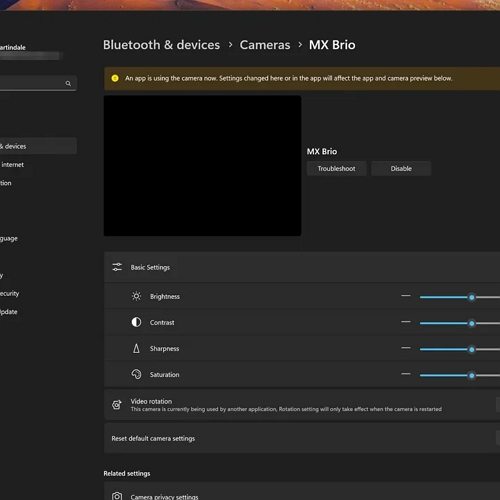Adjust the Contrast slider
Image resolution: width=500 pixels, height=500 pixels.
[460, 323]
